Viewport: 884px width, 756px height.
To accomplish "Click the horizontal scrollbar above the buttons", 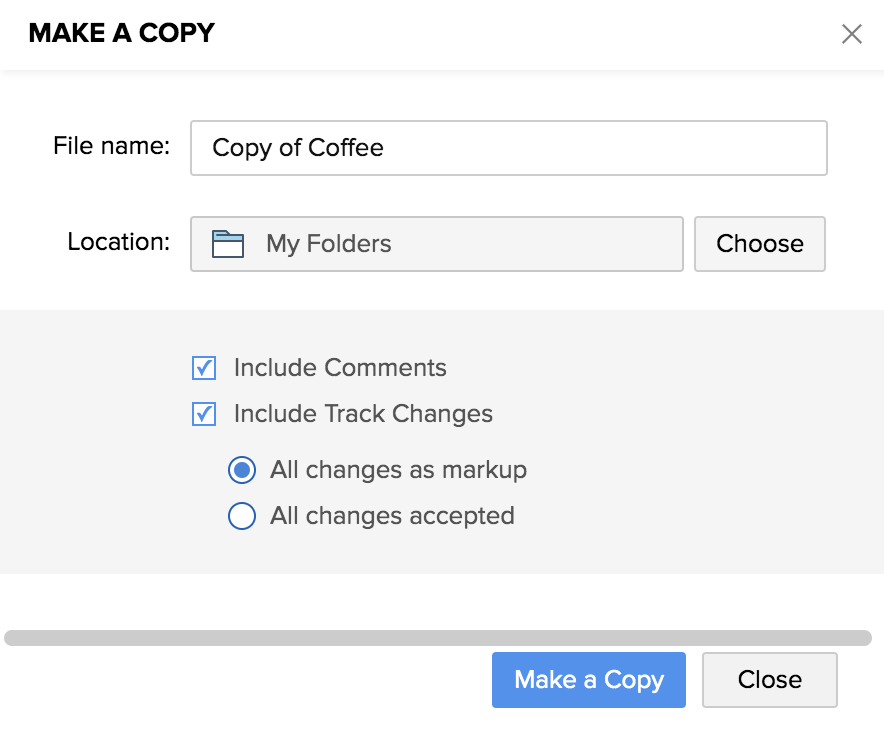I will [x=438, y=638].
